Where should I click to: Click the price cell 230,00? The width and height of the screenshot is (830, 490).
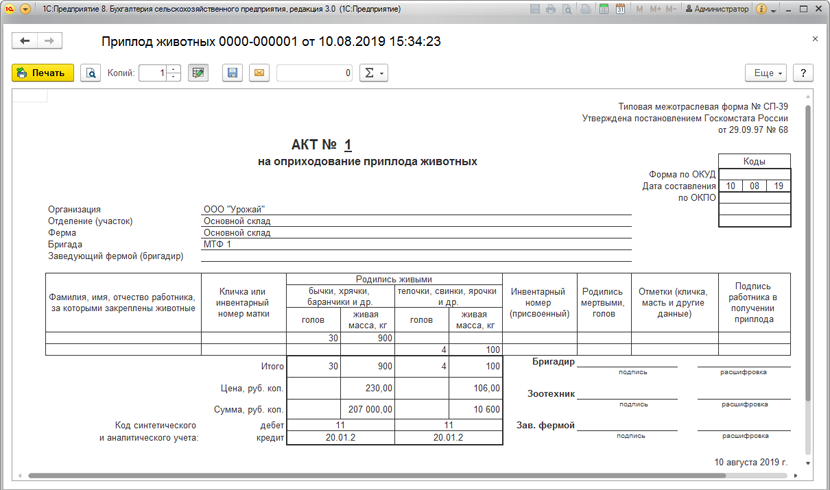[x=368, y=388]
